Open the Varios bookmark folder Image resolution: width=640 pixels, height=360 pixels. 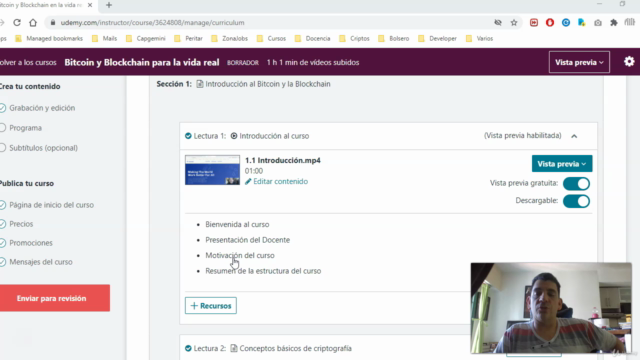[480, 38]
